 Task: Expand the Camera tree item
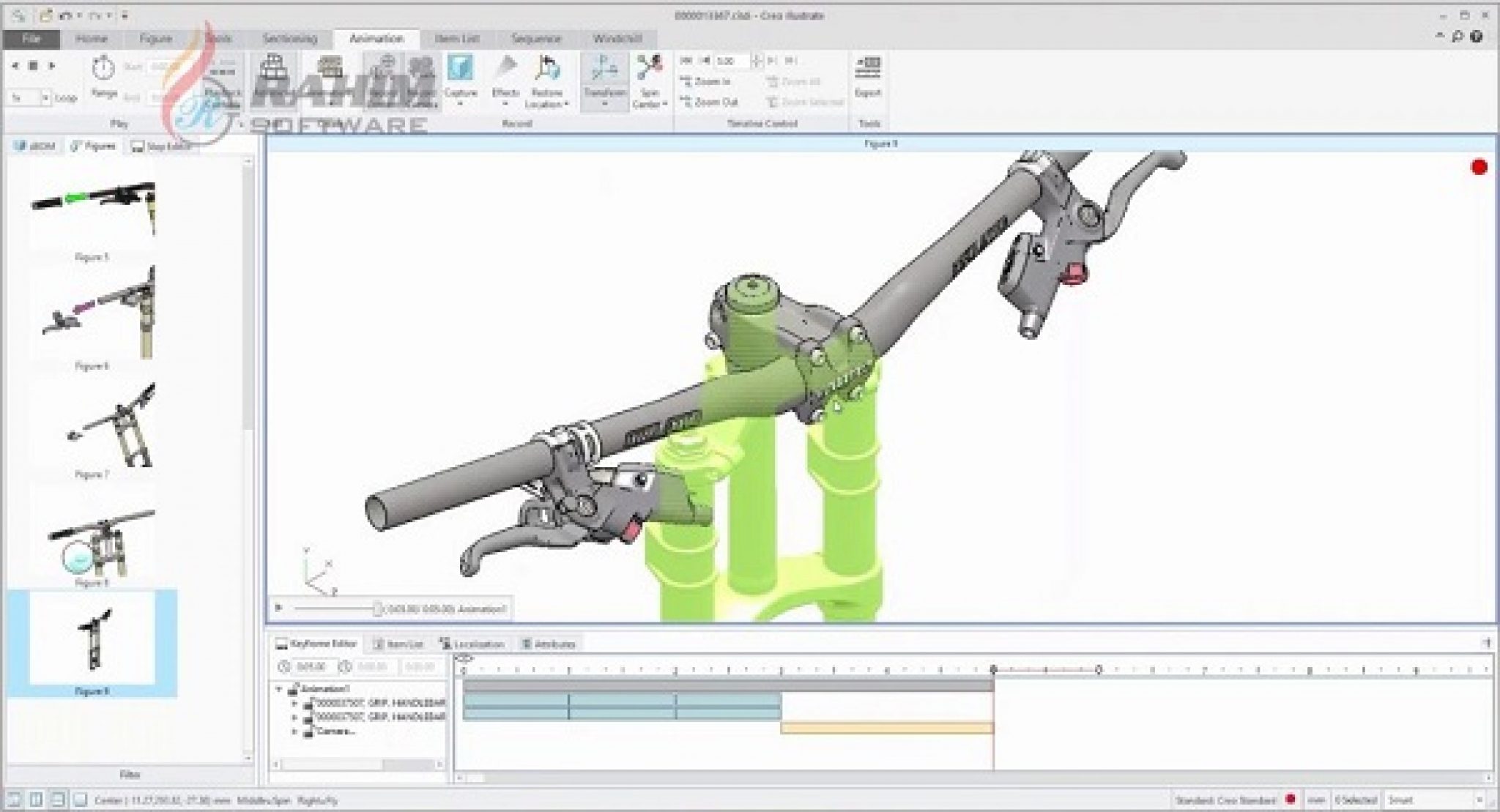click(295, 731)
